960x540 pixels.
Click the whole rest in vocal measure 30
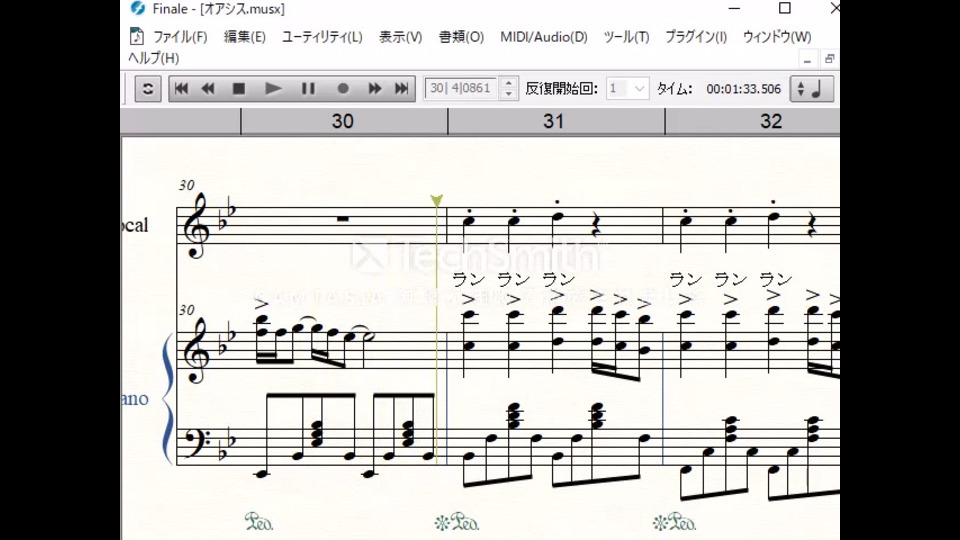click(343, 219)
